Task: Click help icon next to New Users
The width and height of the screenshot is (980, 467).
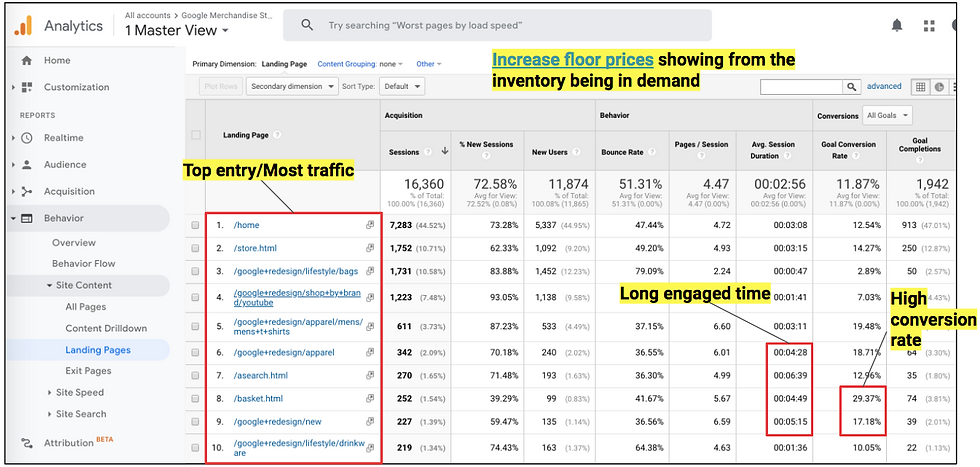Action: click(x=574, y=152)
